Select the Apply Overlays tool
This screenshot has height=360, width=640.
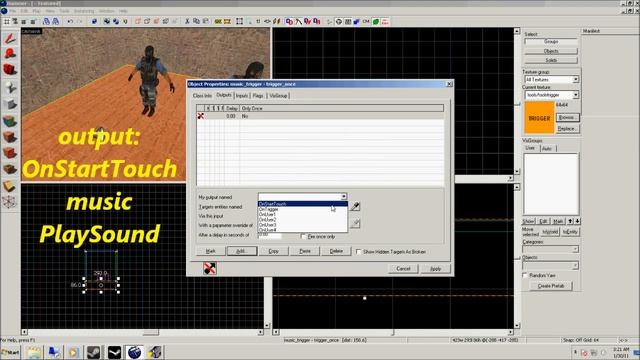(x=10, y=169)
